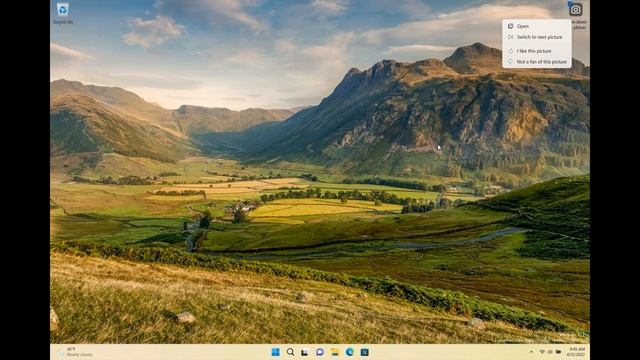Image resolution: width=640 pixels, height=360 pixels.
Task: Open network Wi-Fi tray icon
Action: pos(542,352)
